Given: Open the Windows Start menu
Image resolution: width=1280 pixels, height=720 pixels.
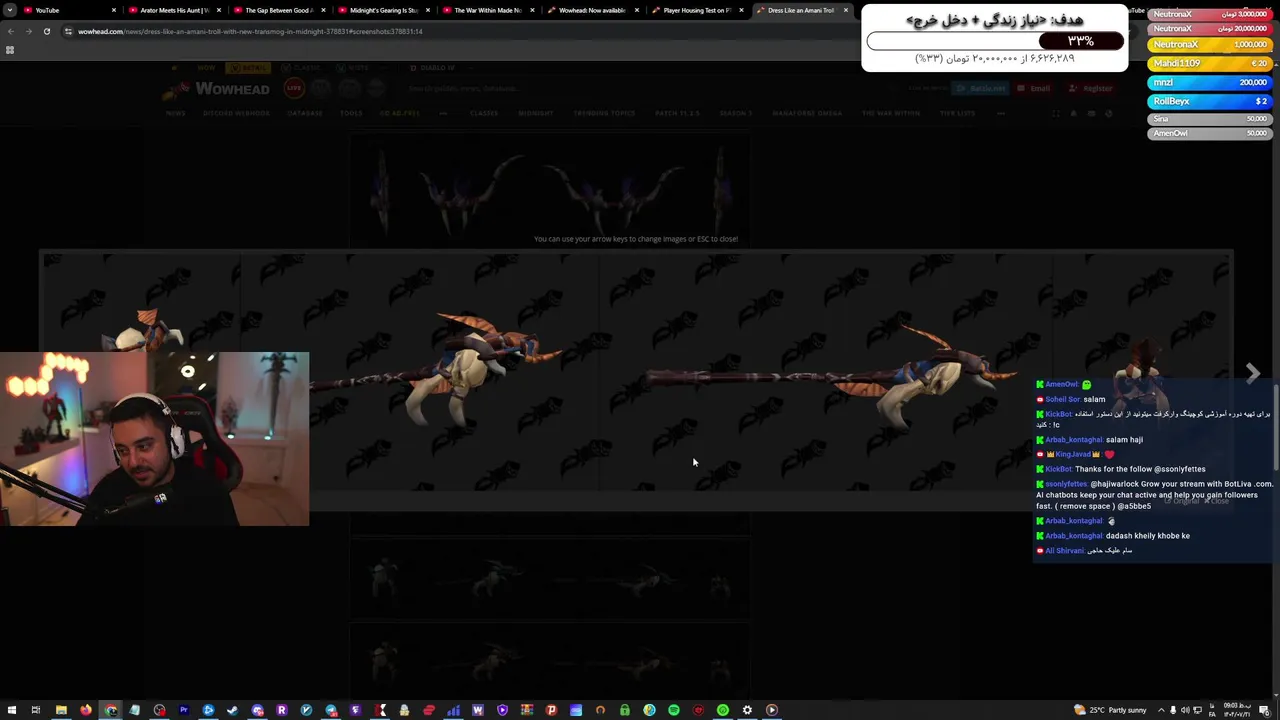Looking at the screenshot, I should click(11, 710).
